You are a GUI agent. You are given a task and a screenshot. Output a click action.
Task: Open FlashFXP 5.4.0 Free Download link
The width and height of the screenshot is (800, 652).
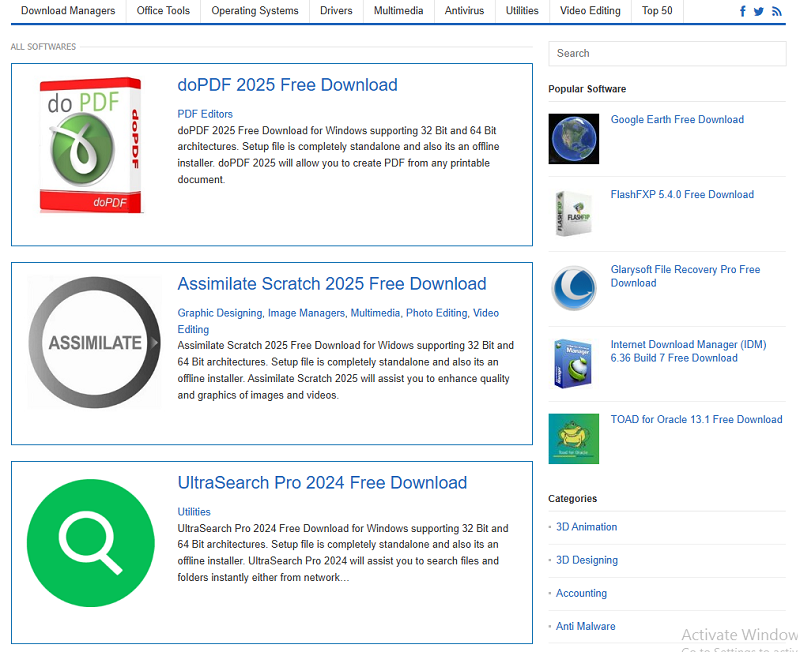coord(682,194)
